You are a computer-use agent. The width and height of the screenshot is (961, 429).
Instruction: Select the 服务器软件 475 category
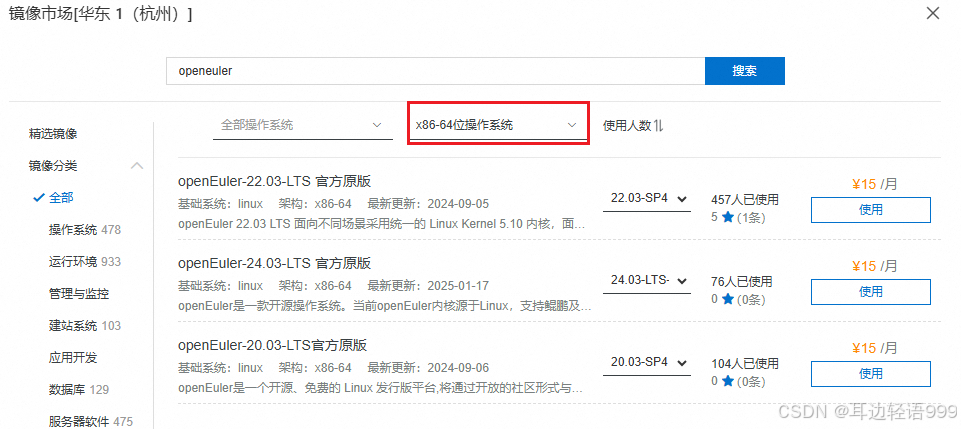point(91,421)
